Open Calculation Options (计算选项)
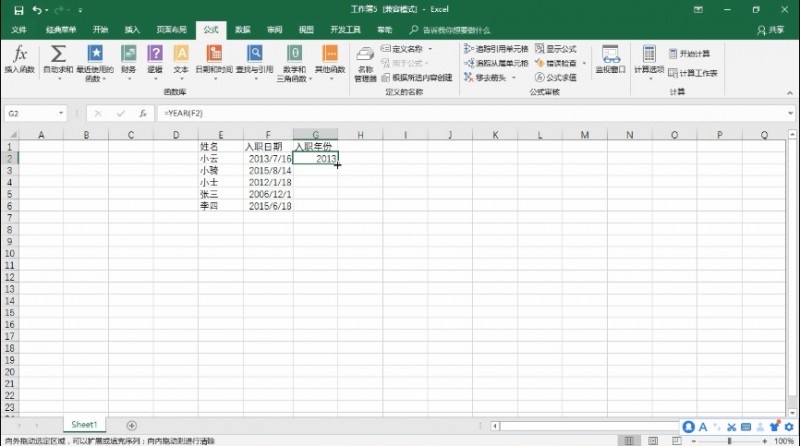Image resolution: width=800 pixels, height=446 pixels. click(649, 62)
